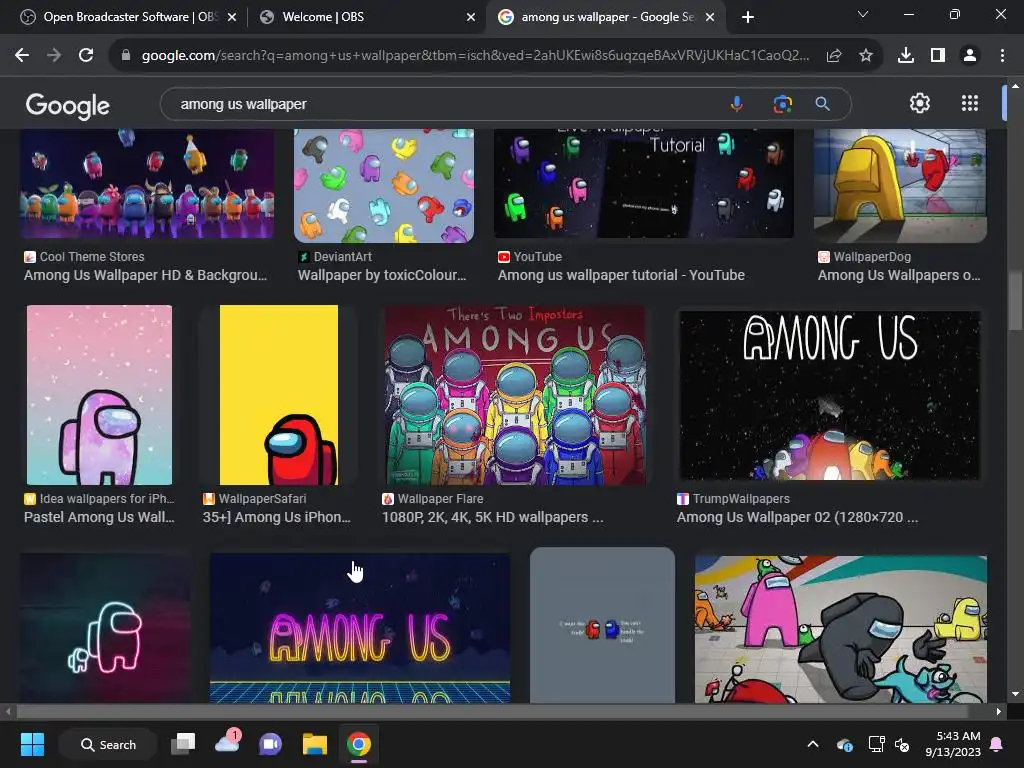The width and height of the screenshot is (1024, 768).
Task: Open Google quick settings gear
Action: coord(920,103)
